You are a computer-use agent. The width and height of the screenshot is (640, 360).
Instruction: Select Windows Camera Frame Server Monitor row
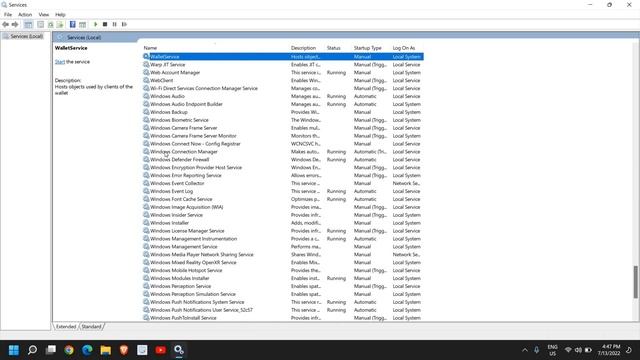pyautogui.click(x=283, y=136)
